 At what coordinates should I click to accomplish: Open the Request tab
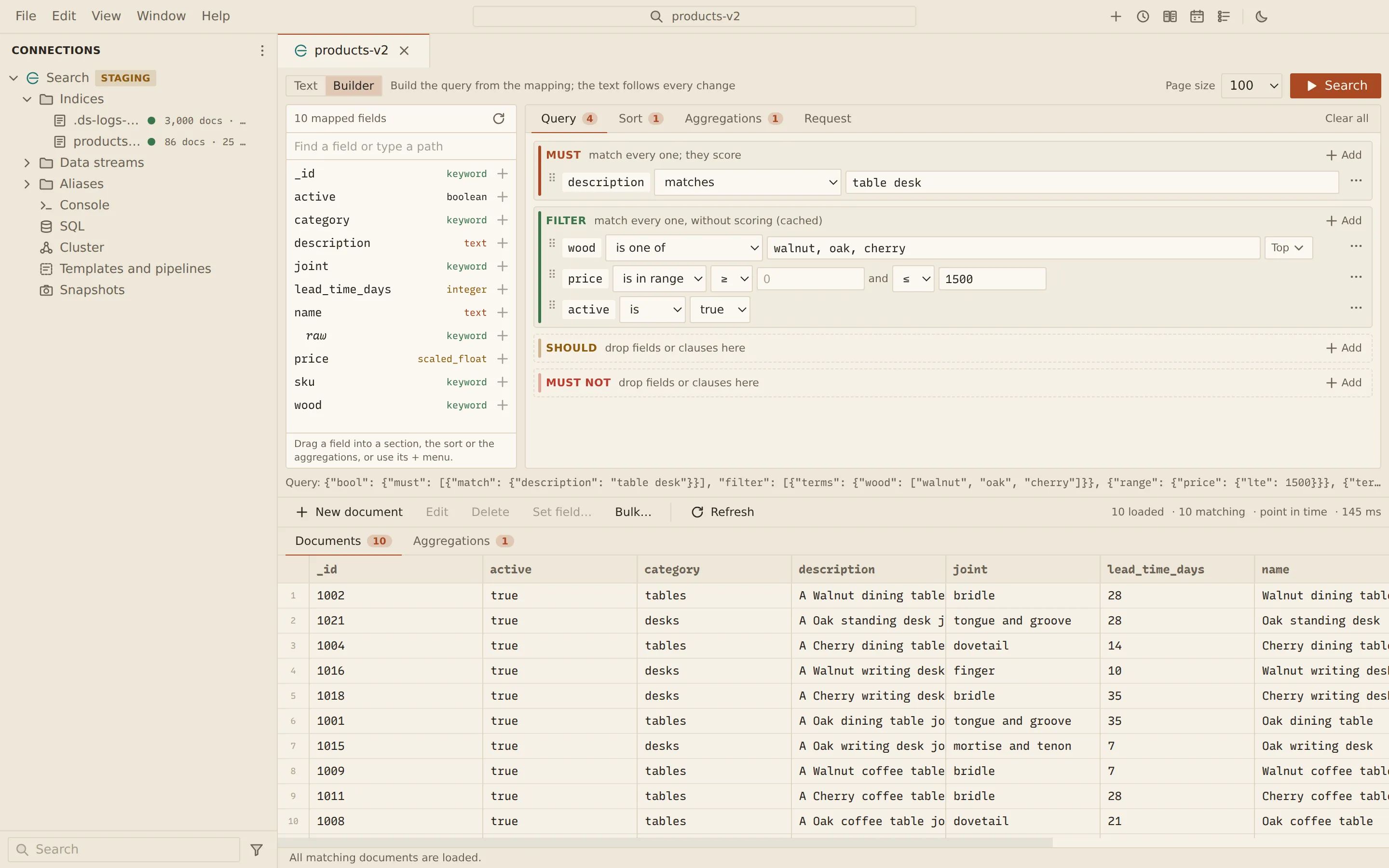pyautogui.click(x=827, y=118)
